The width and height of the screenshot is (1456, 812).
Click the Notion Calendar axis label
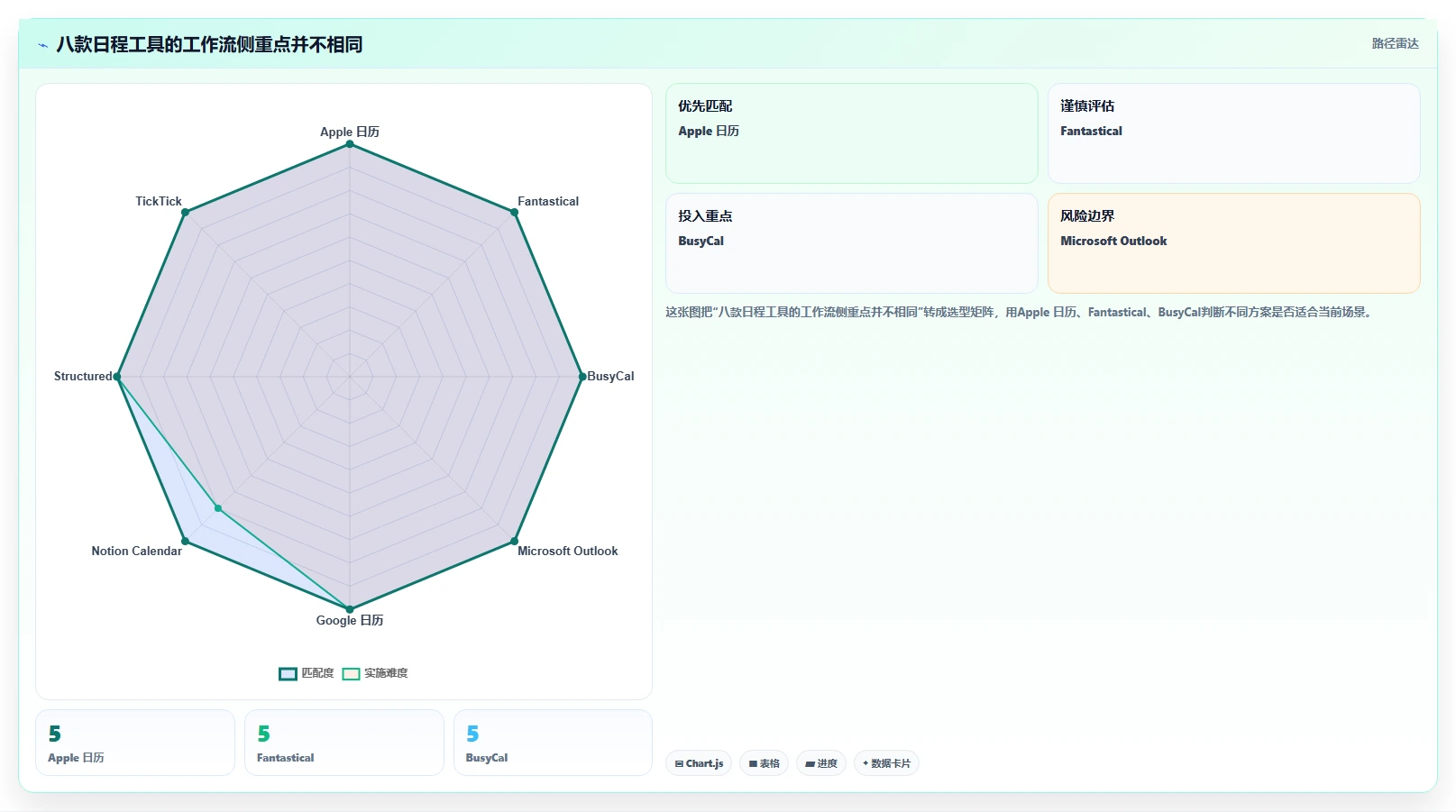click(136, 551)
